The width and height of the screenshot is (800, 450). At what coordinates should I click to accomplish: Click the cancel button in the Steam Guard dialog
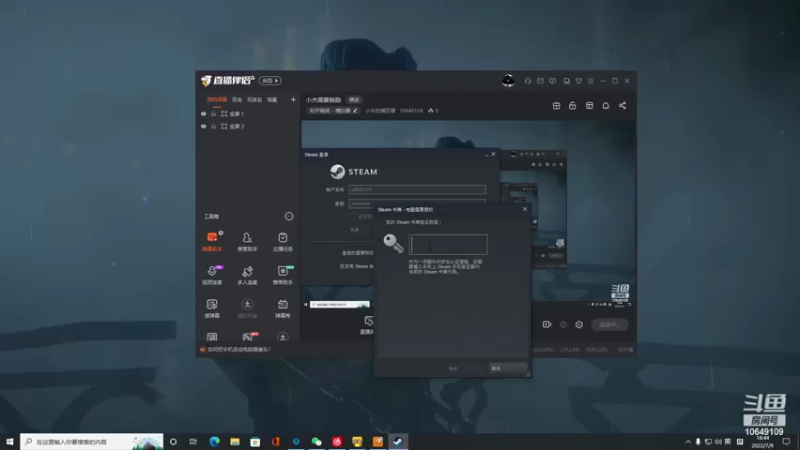pyautogui.click(x=508, y=368)
